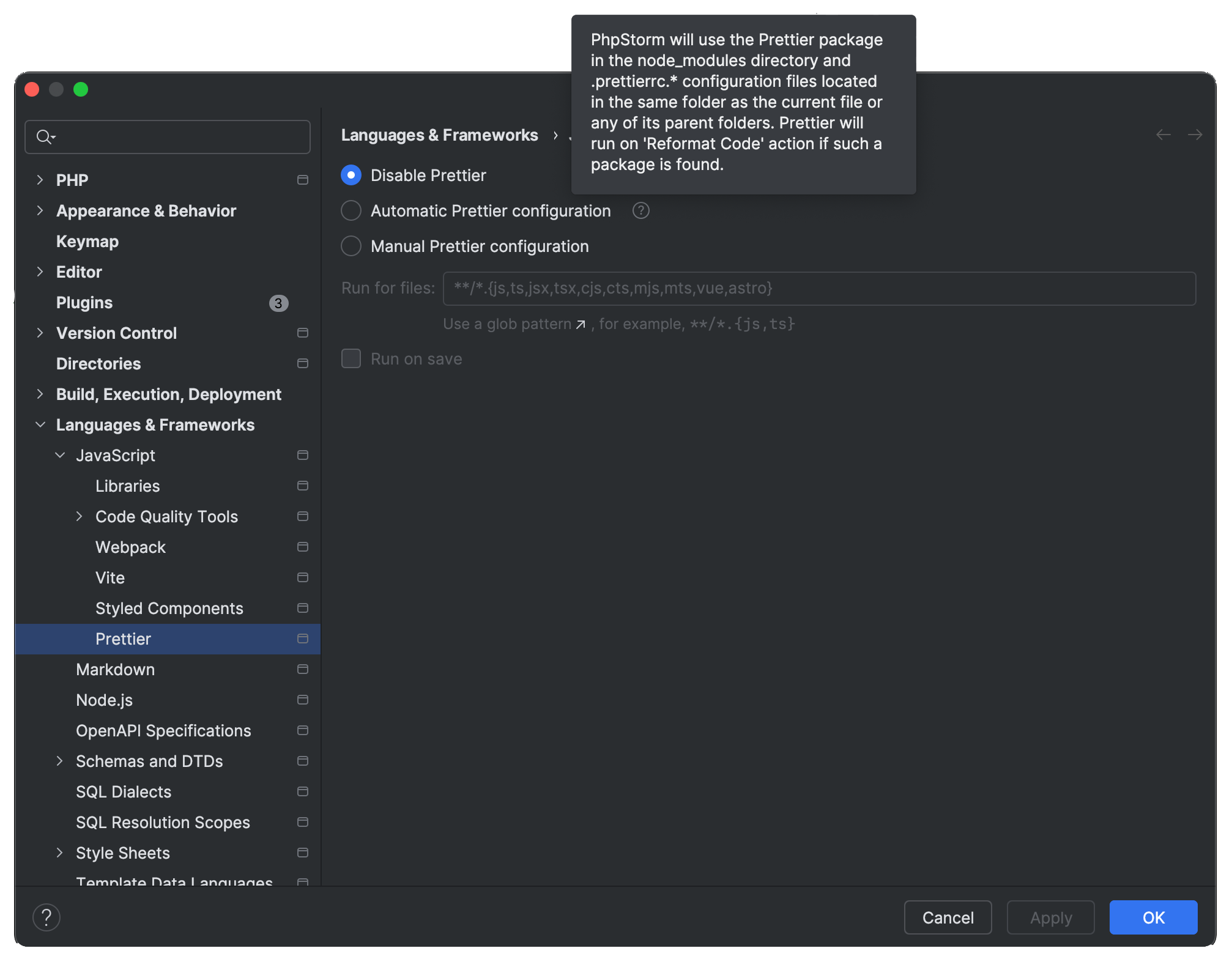This screenshot has height=970, width=1232.
Task: Click the Run for files pattern field
Action: (818, 288)
